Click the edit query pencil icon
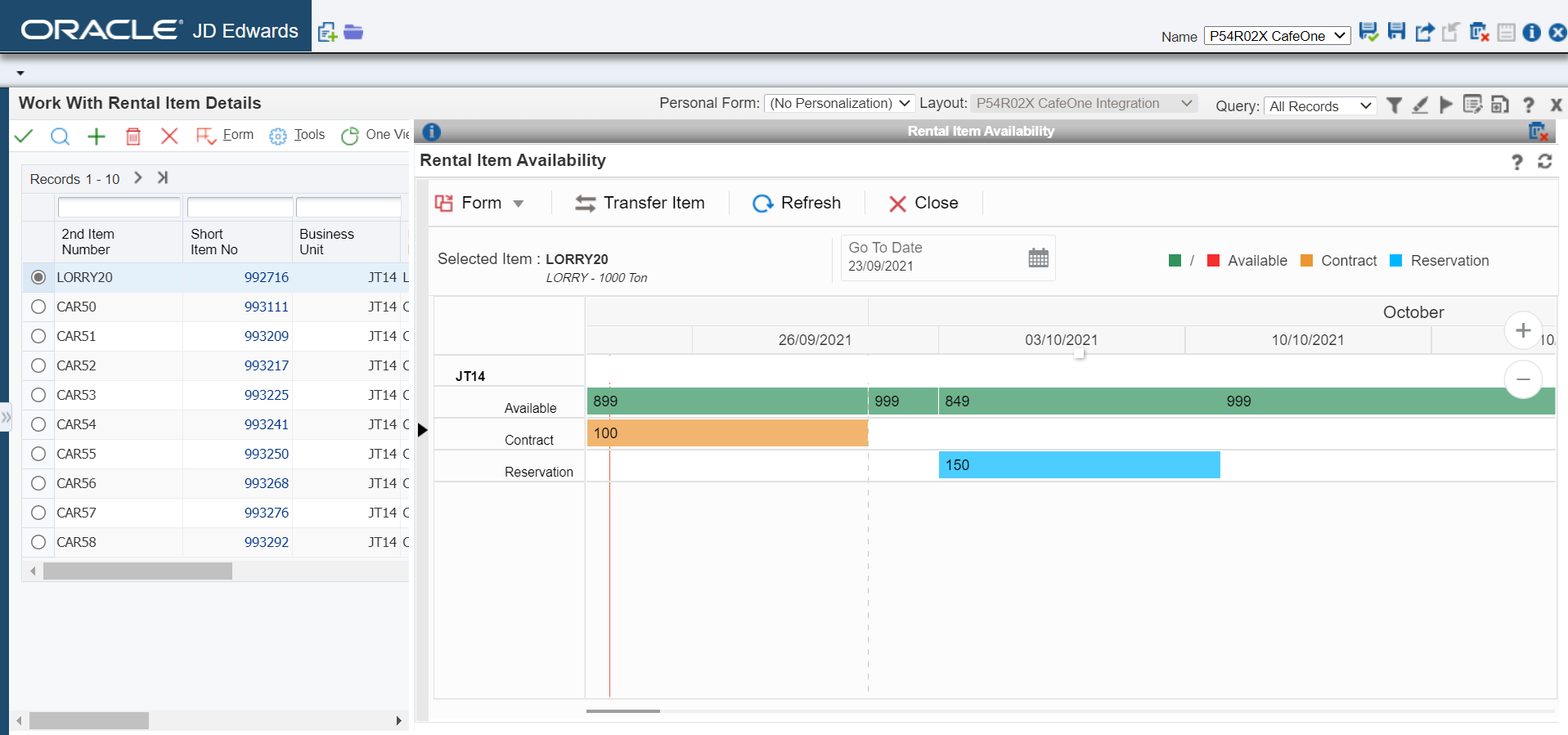Screen dimensions: 1568x735 1421,105
